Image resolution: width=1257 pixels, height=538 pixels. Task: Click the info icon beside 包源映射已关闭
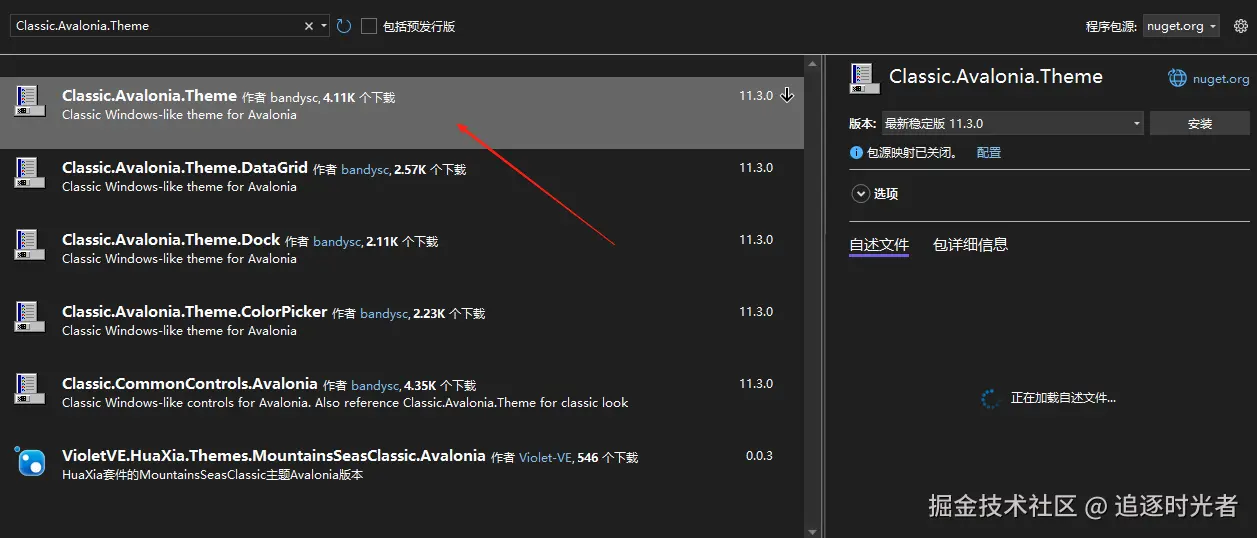coord(856,153)
